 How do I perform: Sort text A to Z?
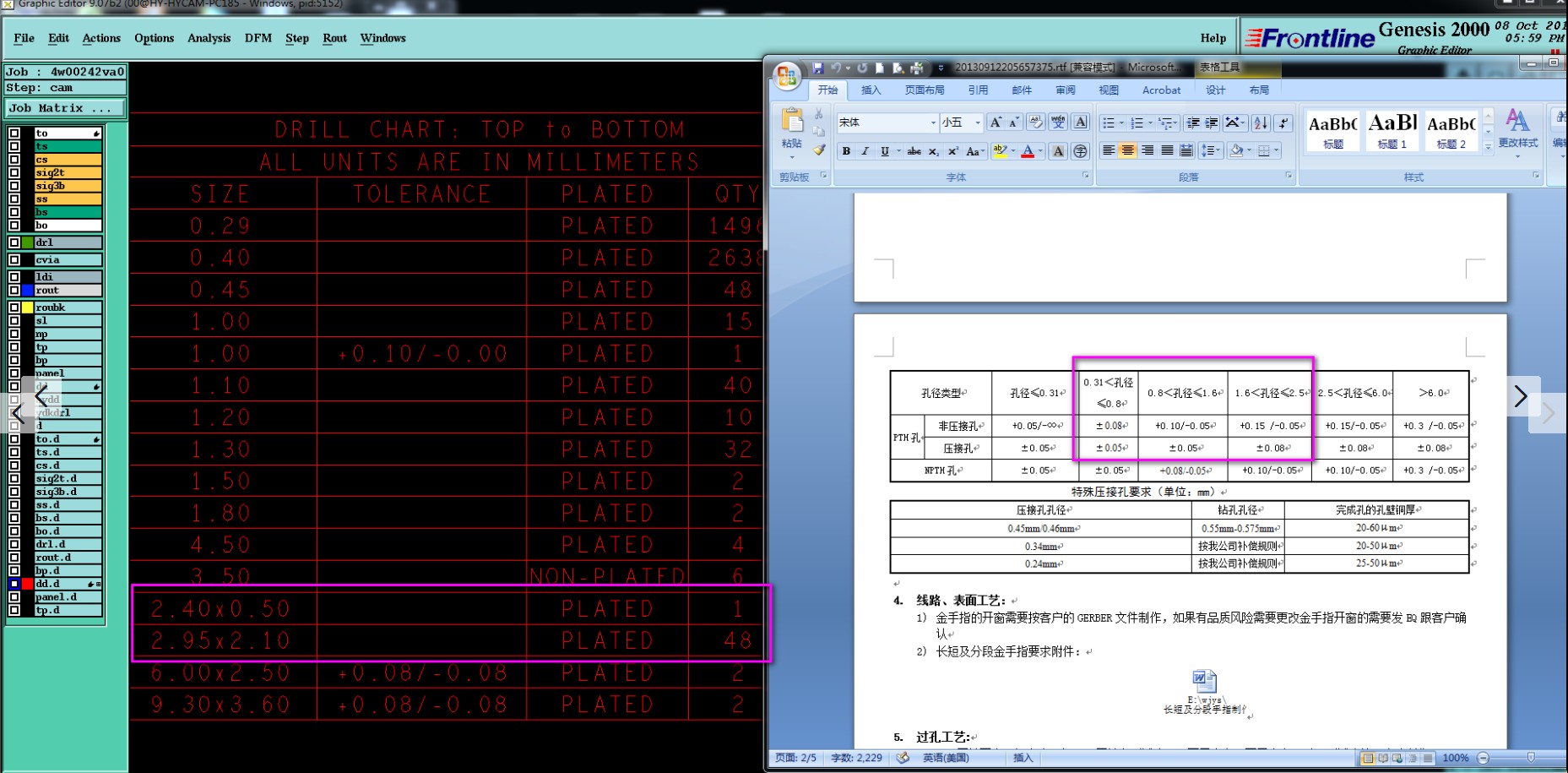(x=1261, y=123)
